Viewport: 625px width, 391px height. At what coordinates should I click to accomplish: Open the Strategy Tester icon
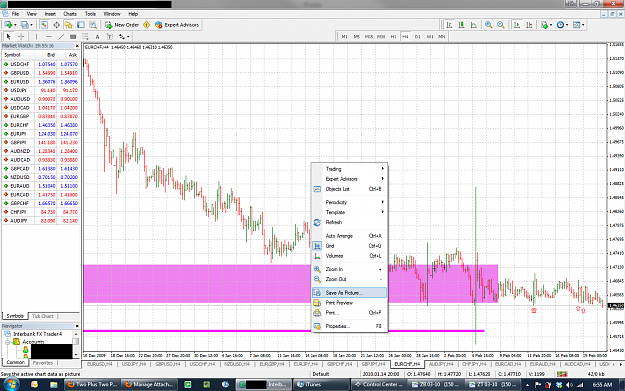click(93, 25)
